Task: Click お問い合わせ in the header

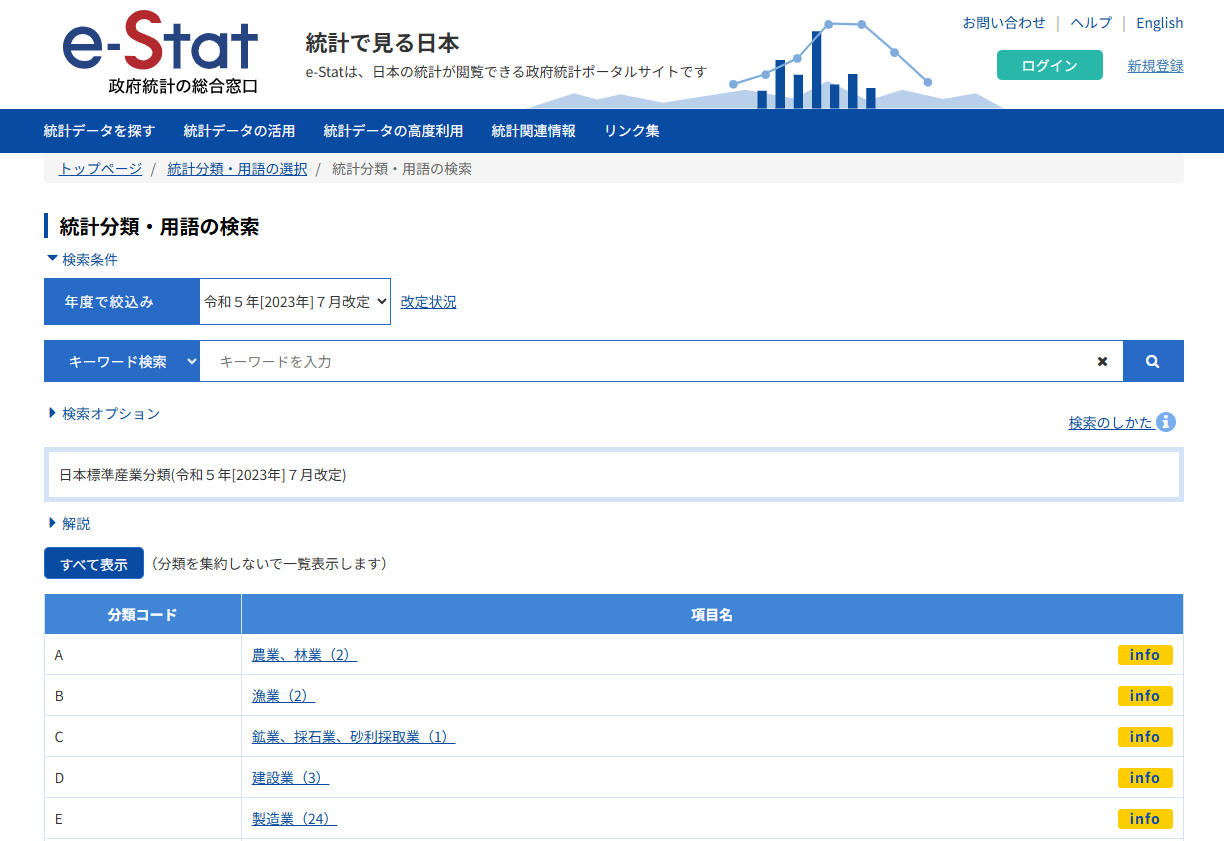Action: coord(1004,23)
